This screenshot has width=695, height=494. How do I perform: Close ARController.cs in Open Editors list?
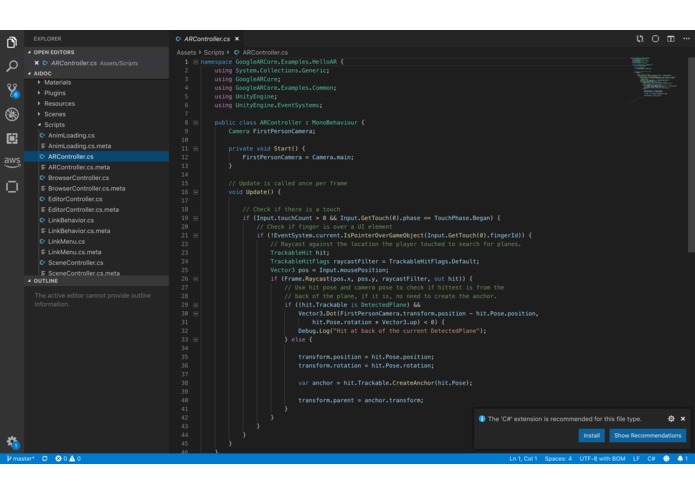click(x=37, y=63)
